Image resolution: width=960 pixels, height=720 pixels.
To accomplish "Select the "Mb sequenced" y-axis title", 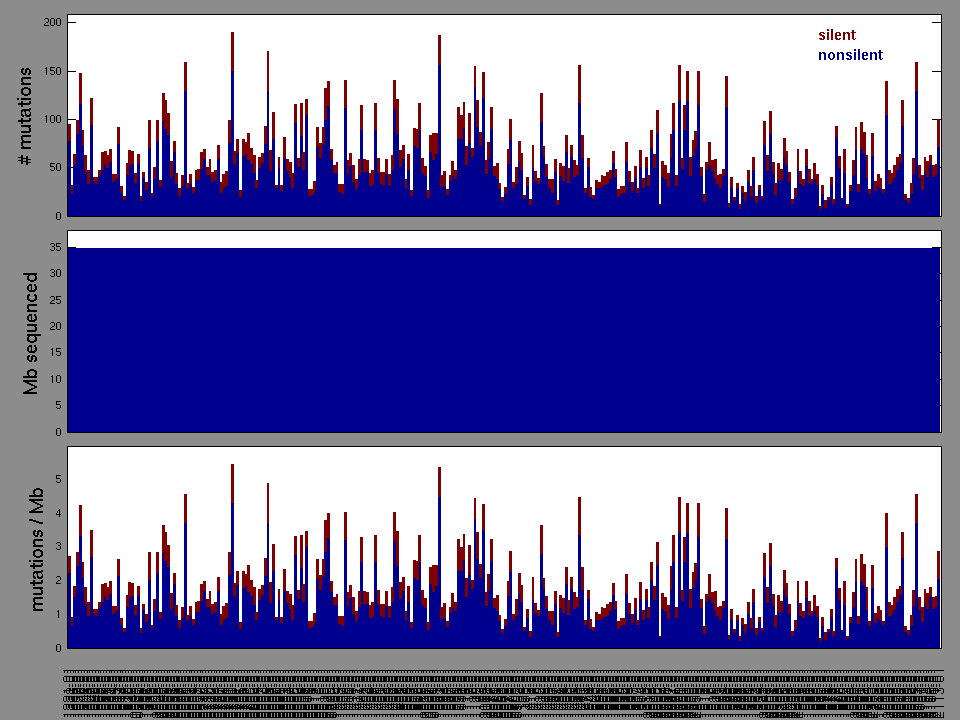I will [31, 332].
